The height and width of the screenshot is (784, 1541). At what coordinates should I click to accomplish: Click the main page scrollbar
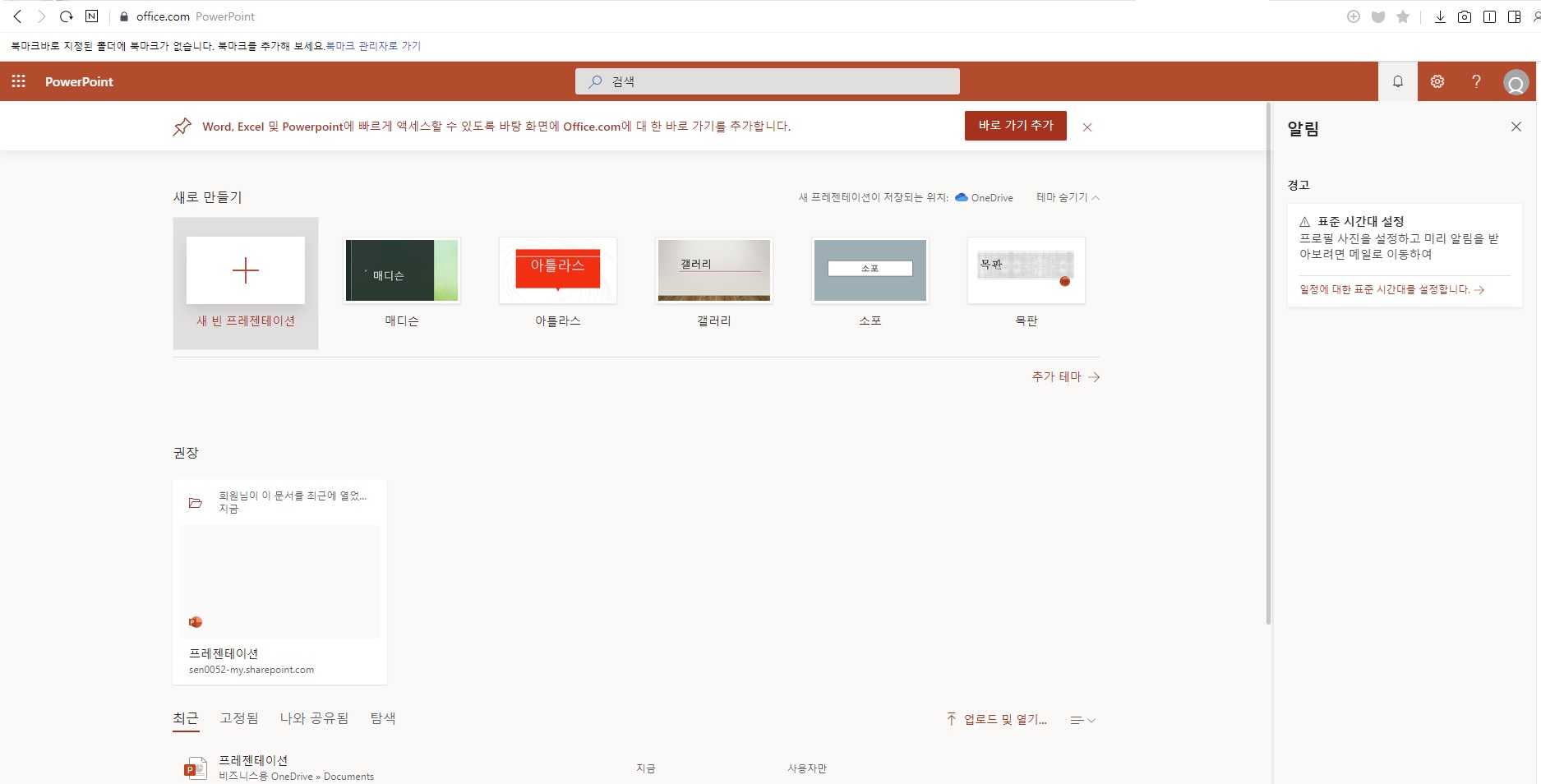point(1268,362)
